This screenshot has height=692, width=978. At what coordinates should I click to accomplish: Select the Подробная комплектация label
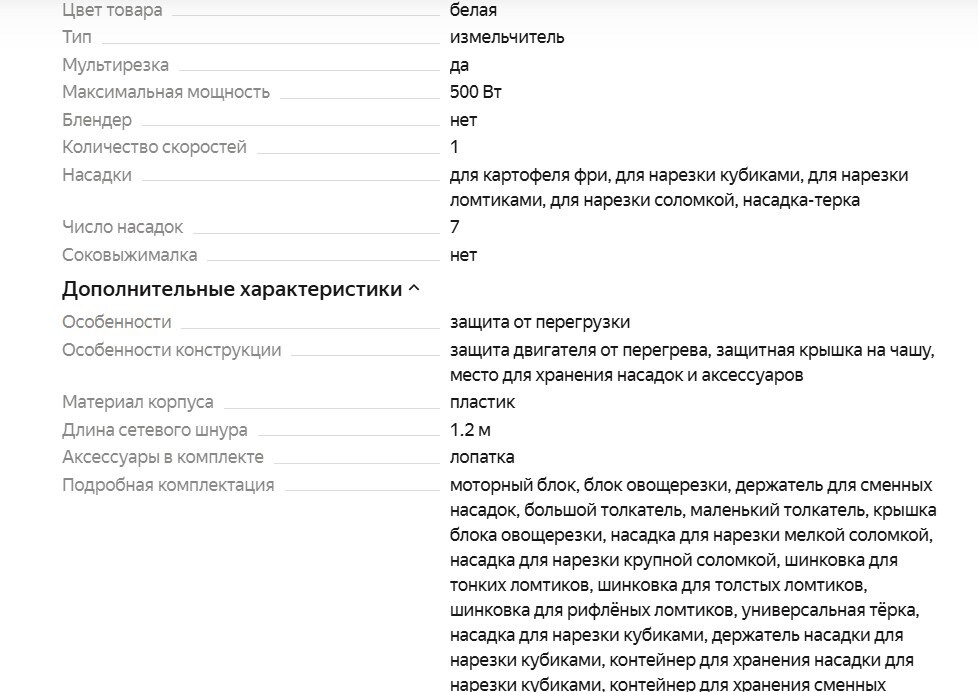click(168, 485)
